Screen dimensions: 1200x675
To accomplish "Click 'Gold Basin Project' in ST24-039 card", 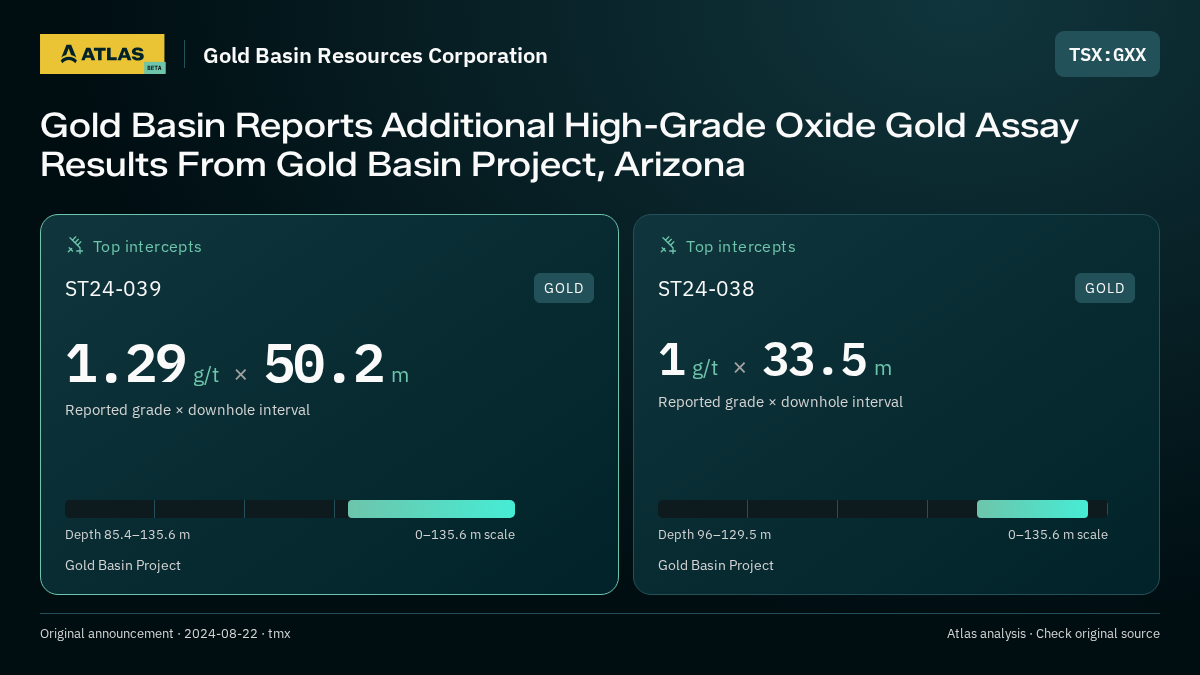I will [123, 566].
